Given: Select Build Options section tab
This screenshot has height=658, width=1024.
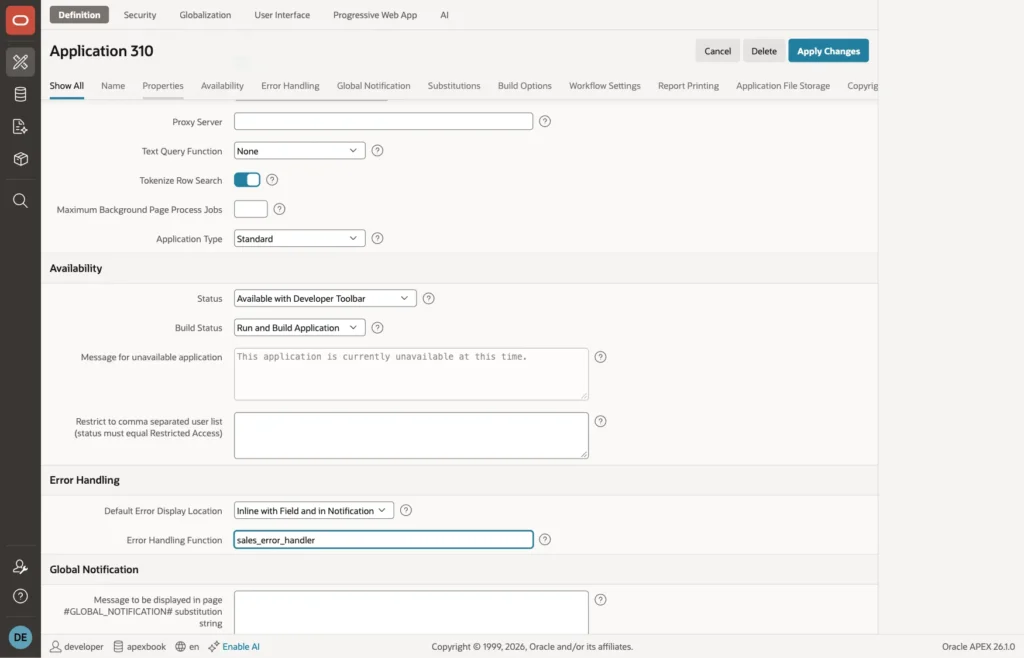Looking at the screenshot, I should click(524, 86).
